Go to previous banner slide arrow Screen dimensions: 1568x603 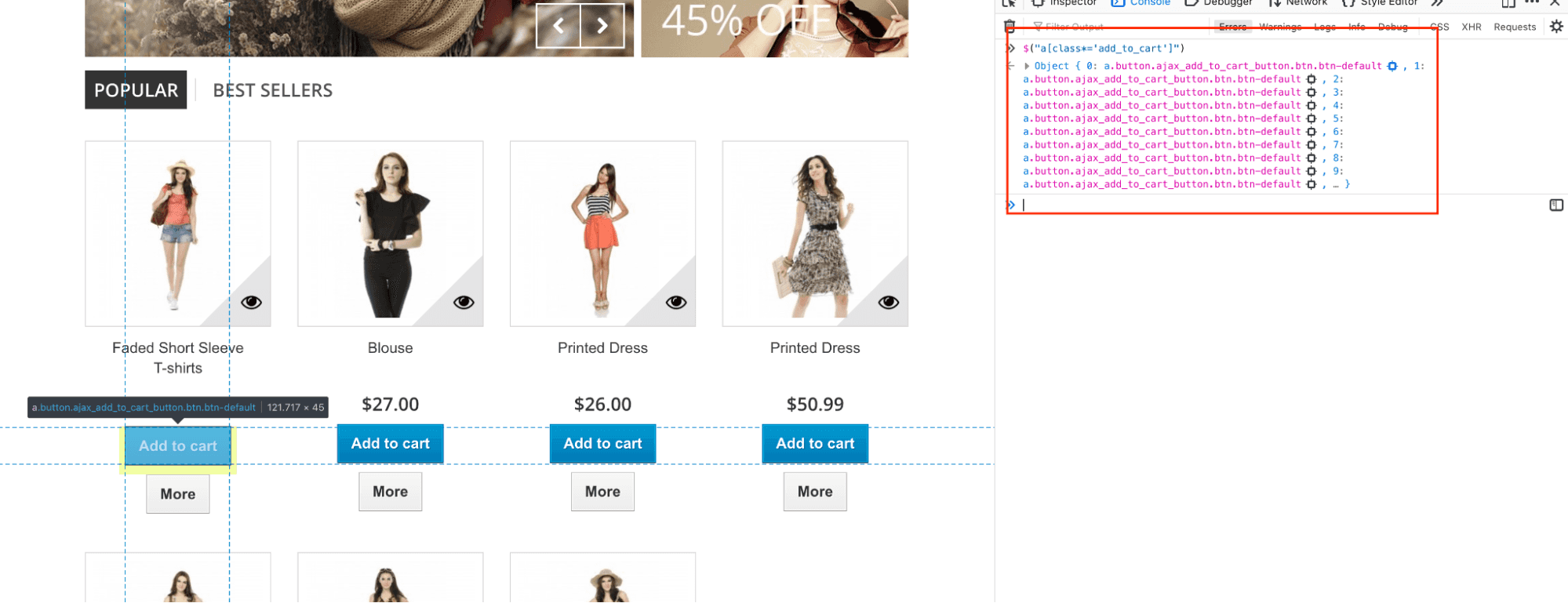(x=558, y=26)
